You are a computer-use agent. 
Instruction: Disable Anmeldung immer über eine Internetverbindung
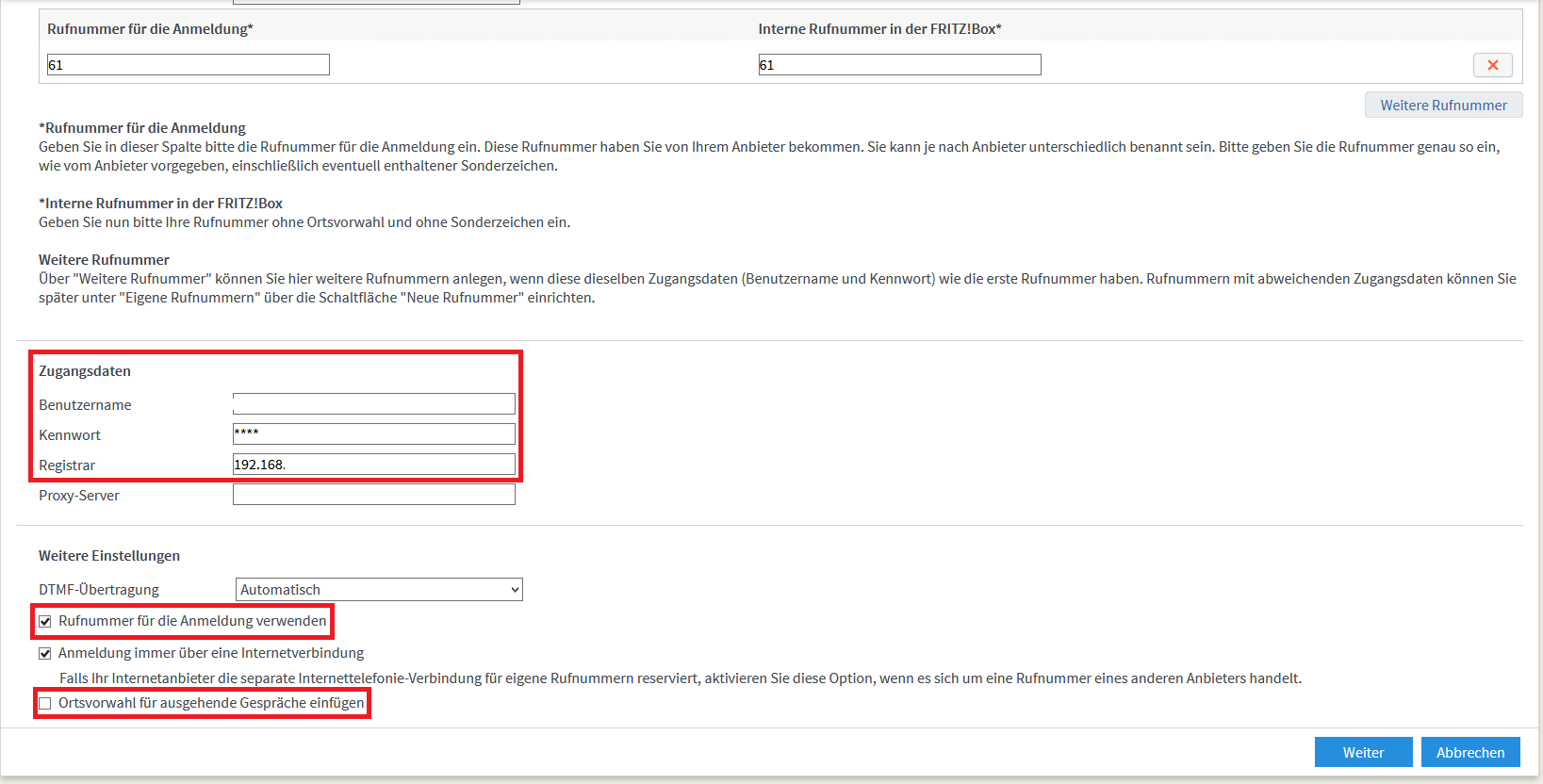coord(45,654)
